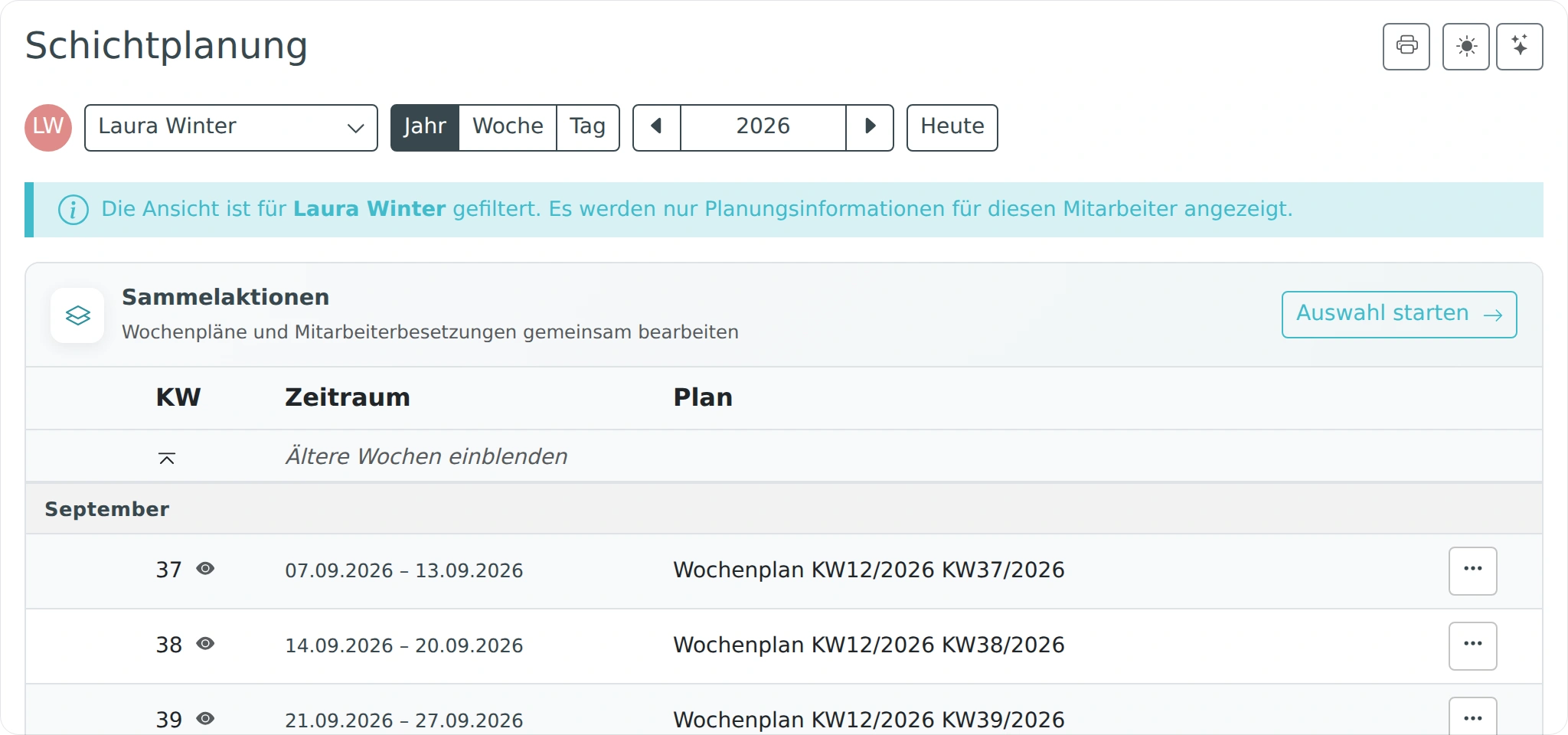Click the week number 37
1568x735 pixels.
pos(168,570)
